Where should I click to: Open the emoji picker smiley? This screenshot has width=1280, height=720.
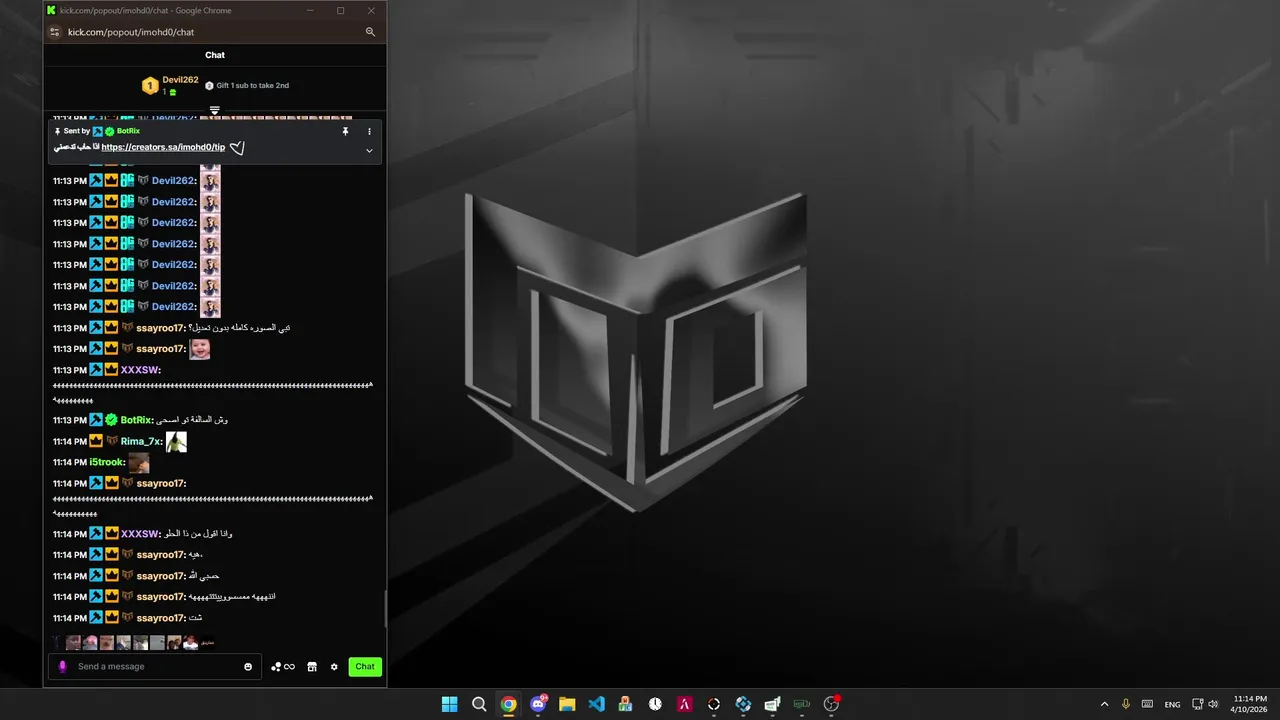coord(248,666)
